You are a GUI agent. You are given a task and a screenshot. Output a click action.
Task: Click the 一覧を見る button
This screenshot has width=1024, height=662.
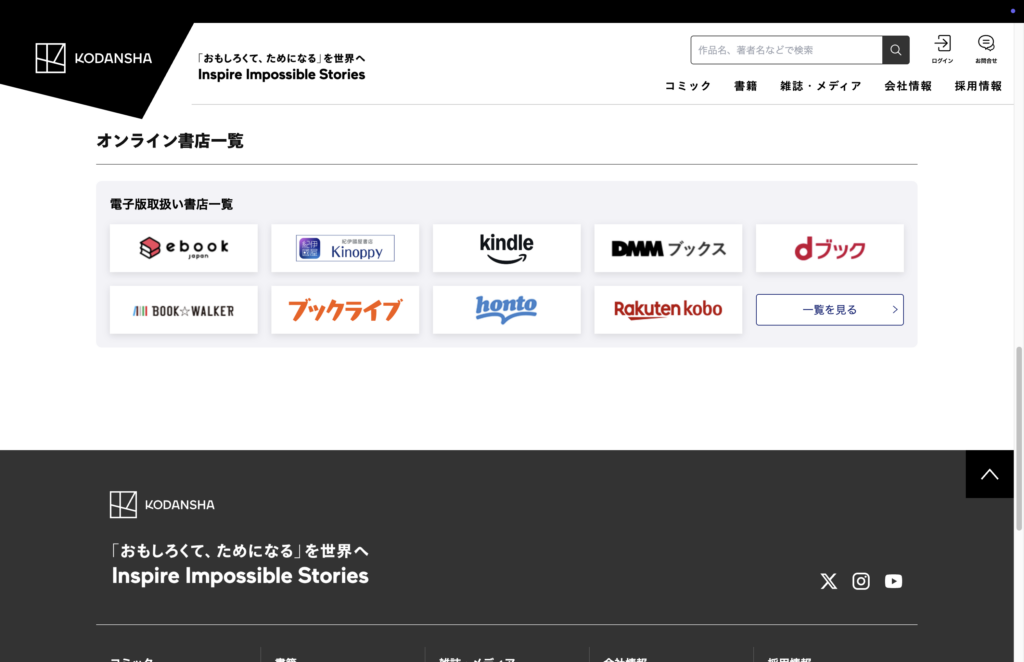click(829, 310)
